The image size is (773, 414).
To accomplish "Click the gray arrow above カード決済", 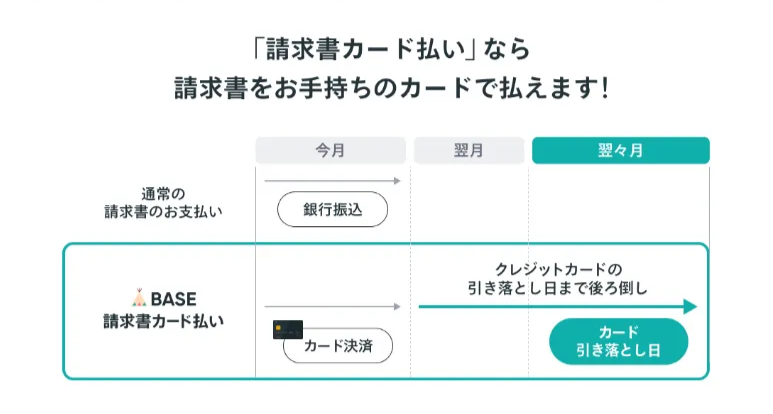I will click(333, 307).
